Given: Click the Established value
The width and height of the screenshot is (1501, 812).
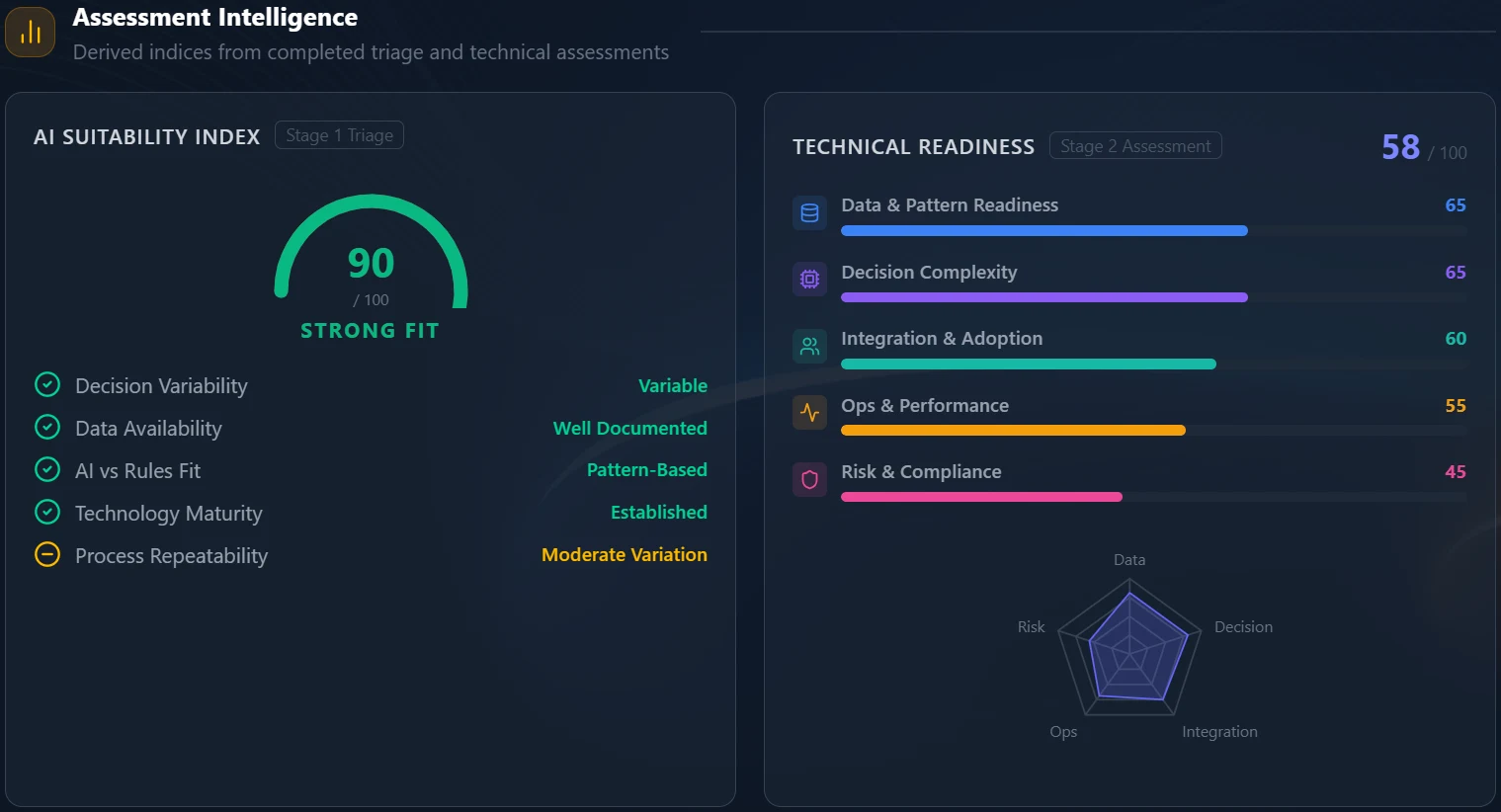Looking at the screenshot, I should [x=659, y=512].
